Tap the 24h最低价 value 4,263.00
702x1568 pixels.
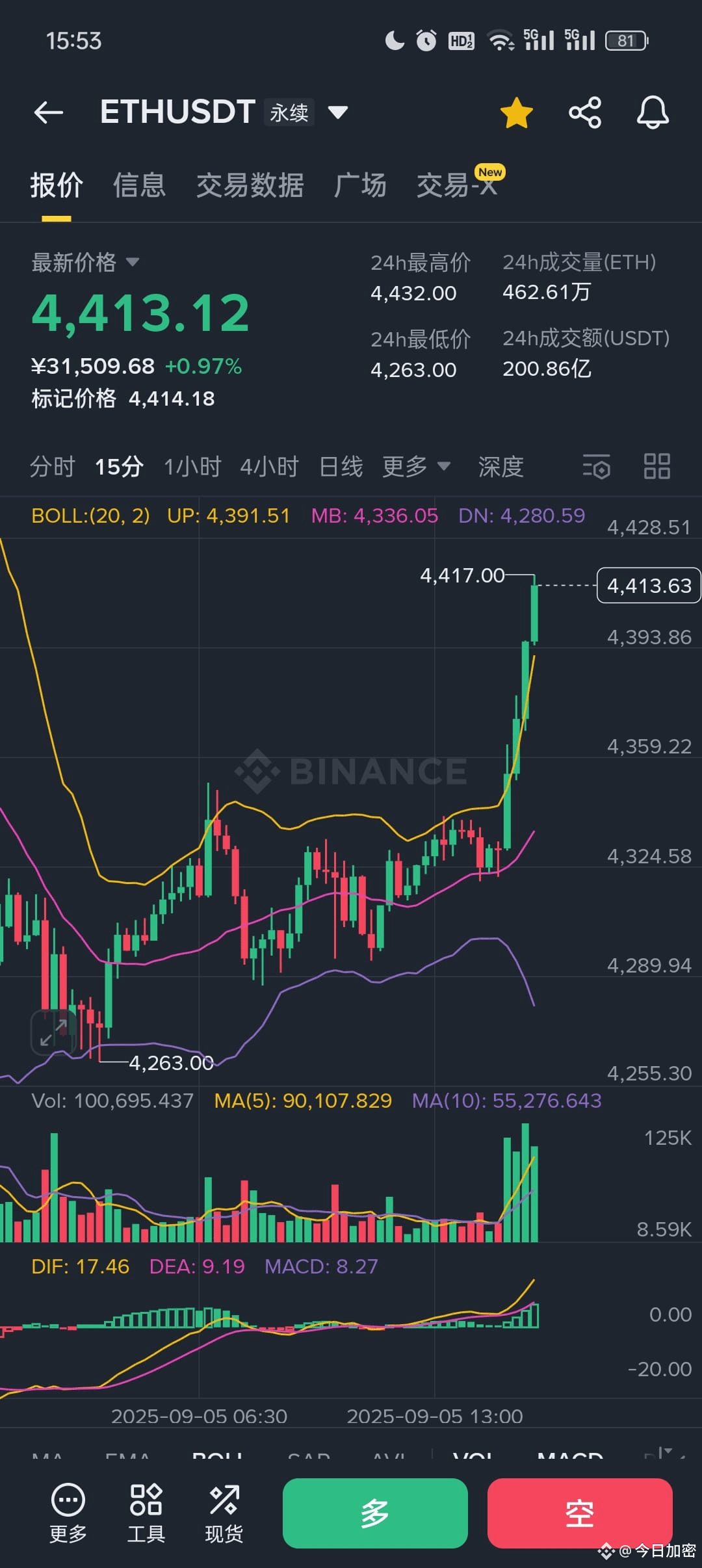coord(413,370)
